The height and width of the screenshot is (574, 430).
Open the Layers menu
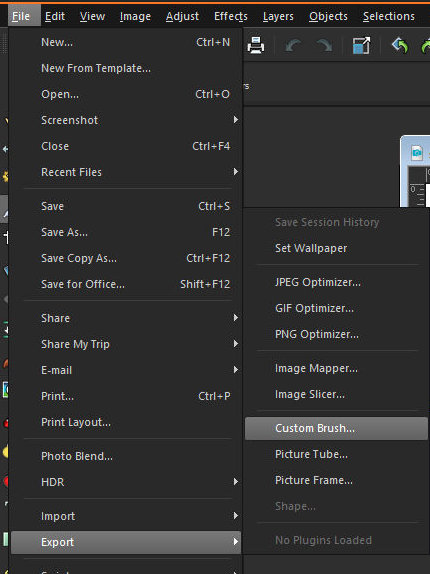pyautogui.click(x=278, y=16)
